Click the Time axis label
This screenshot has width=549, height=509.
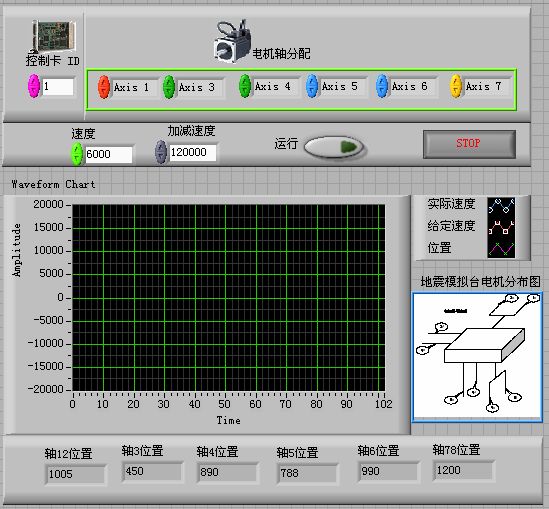(228, 420)
